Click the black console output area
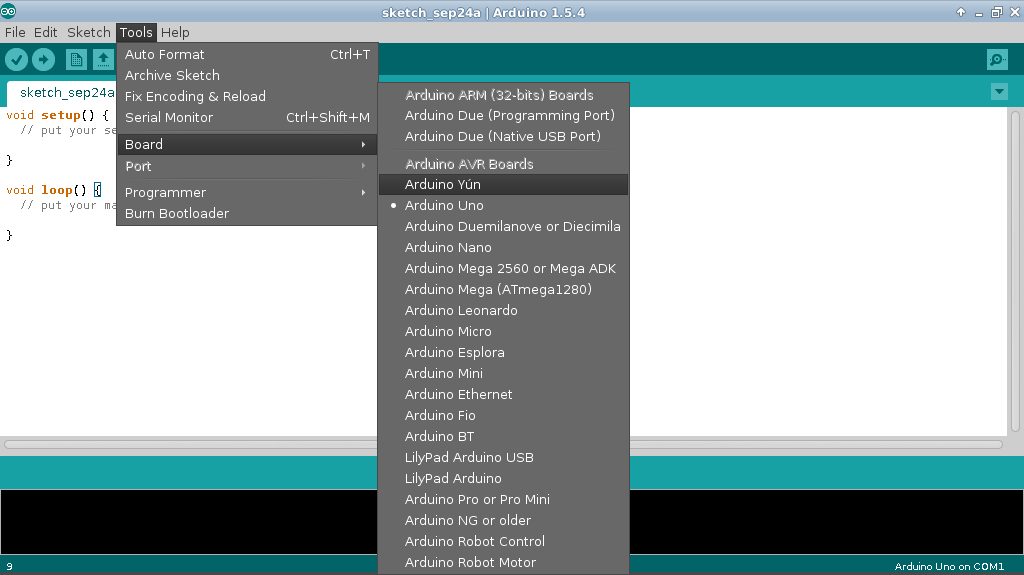1024x575 pixels. [x=189, y=521]
